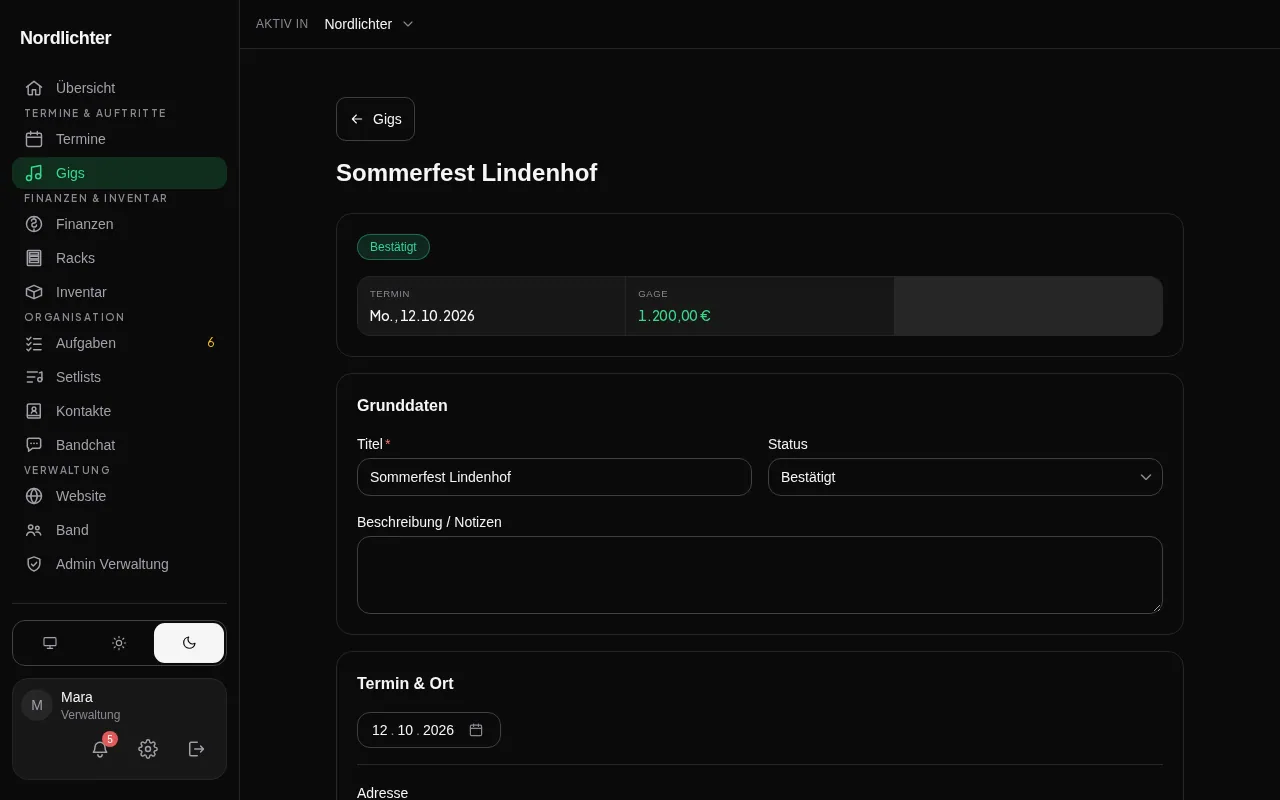
Task: Click the Termin value Mo., 12.10.2026
Action: [x=422, y=316]
